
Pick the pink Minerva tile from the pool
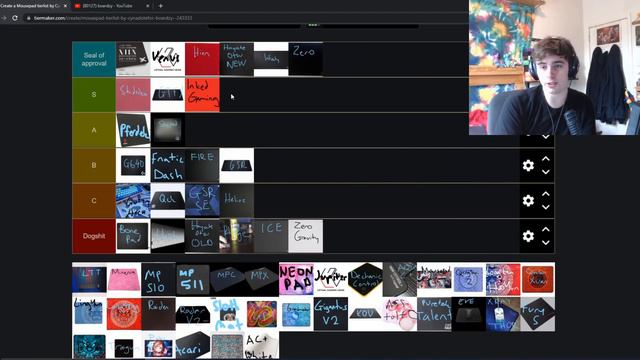(x=124, y=280)
